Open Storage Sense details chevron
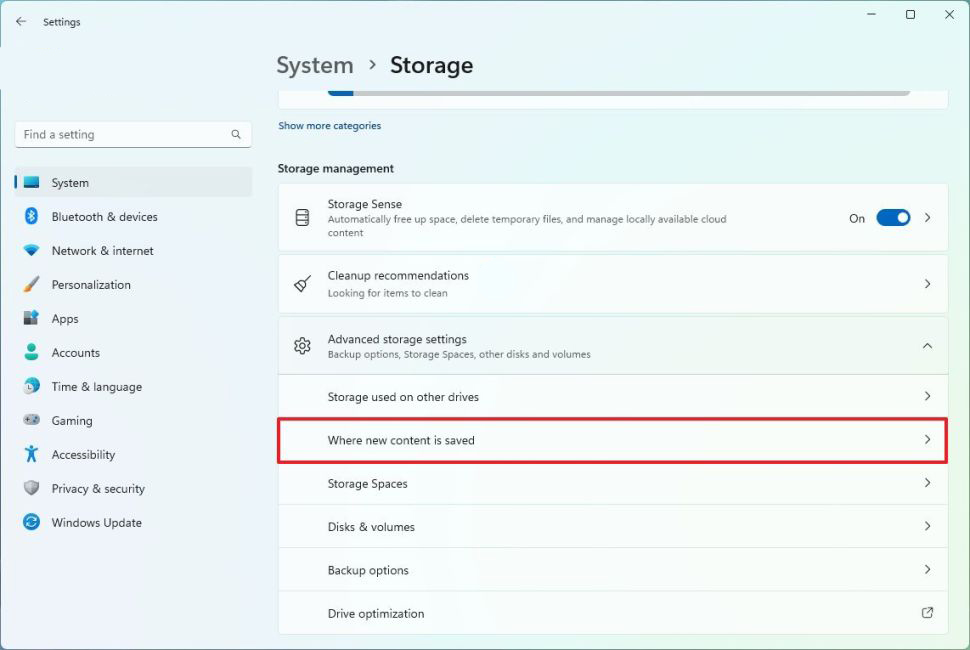Screen dimensions: 970x650 [927, 218]
